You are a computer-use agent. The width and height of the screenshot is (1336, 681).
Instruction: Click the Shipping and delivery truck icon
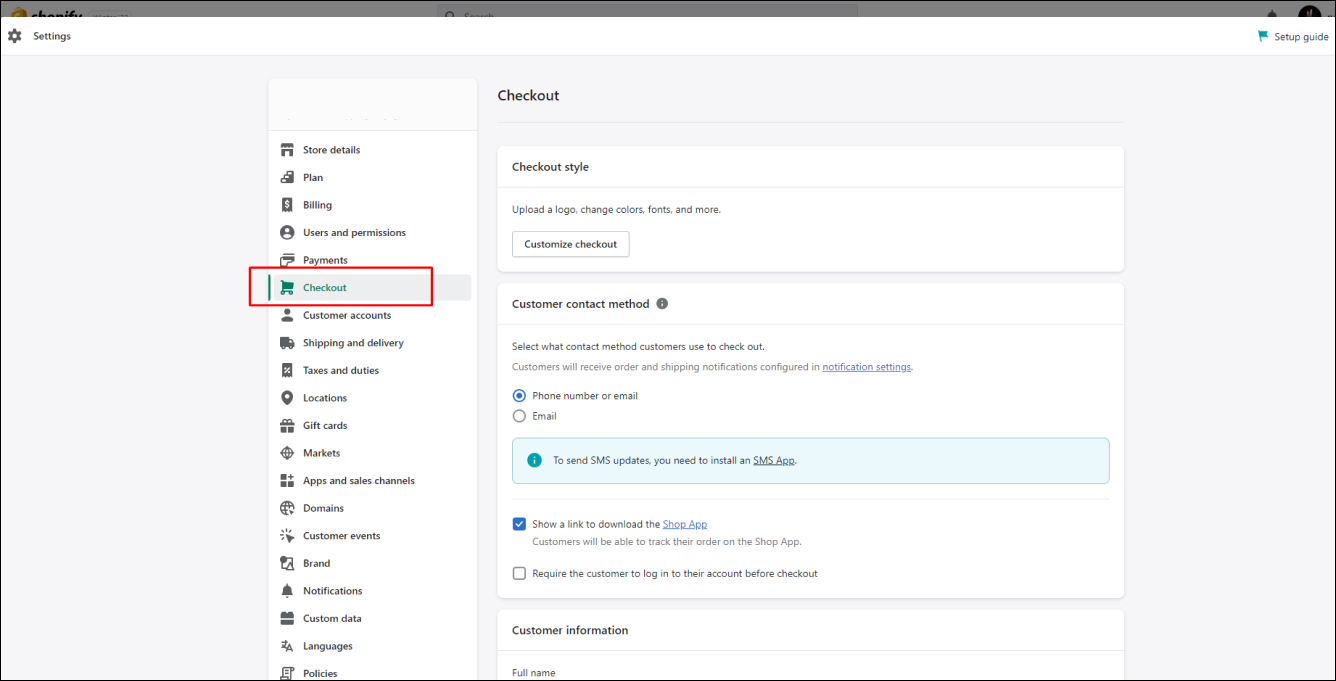pos(287,343)
